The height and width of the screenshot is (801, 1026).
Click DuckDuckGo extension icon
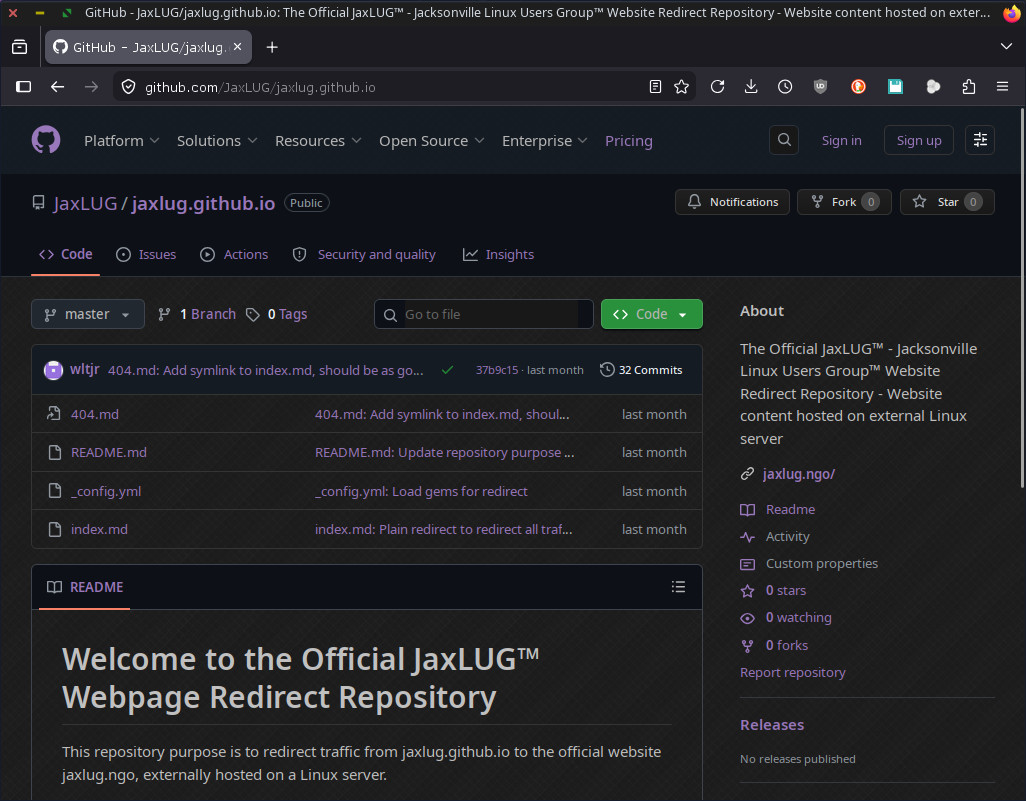[x=858, y=87]
